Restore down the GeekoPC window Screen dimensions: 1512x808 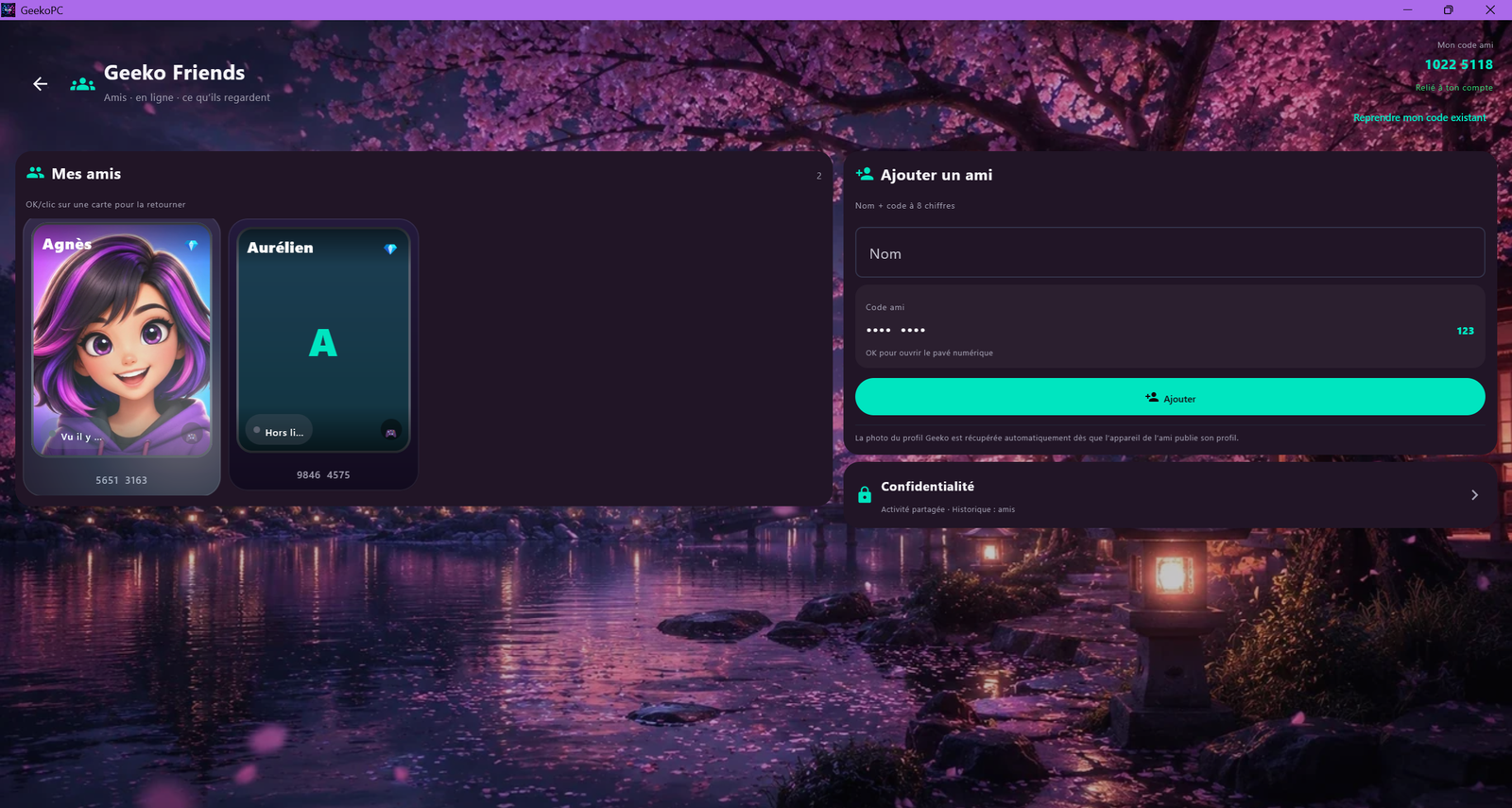1448,9
